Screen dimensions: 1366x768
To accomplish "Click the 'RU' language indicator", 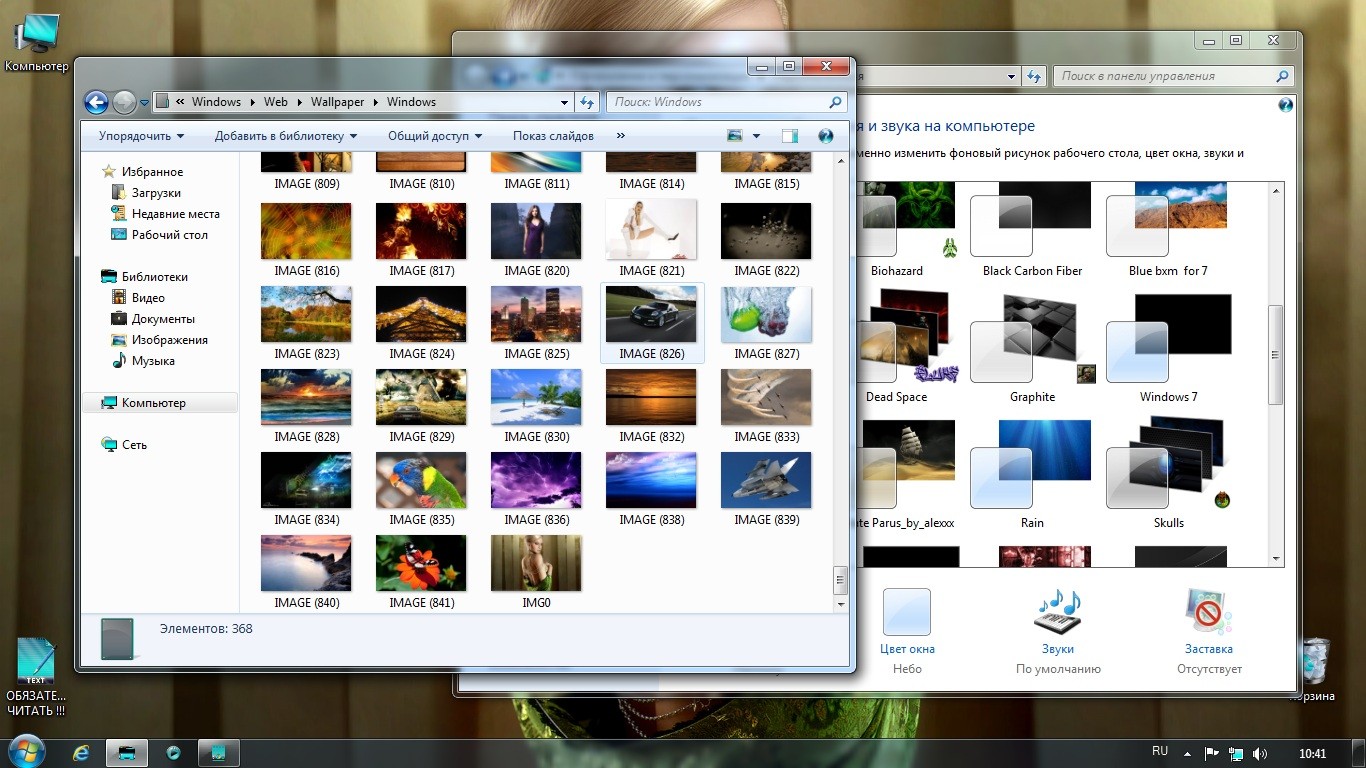I will click(x=1160, y=751).
